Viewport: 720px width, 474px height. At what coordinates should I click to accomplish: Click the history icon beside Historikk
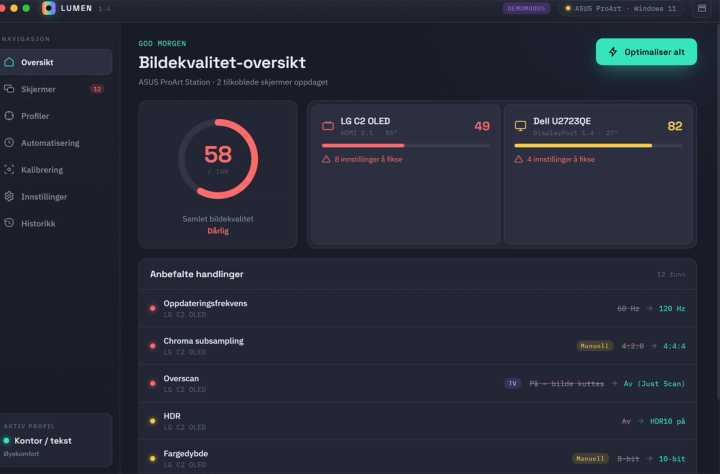[9, 223]
